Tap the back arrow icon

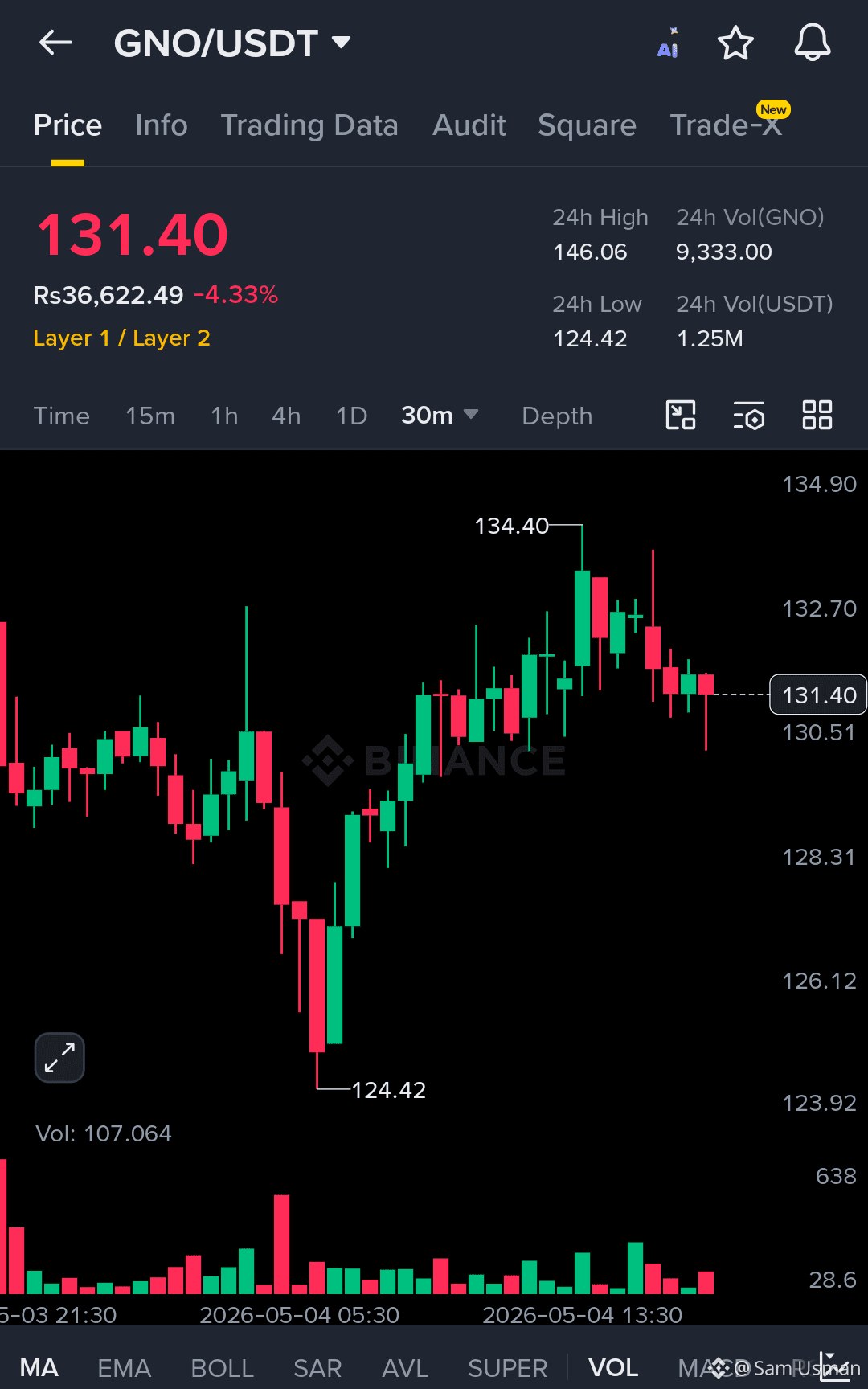[x=55, y=43]
